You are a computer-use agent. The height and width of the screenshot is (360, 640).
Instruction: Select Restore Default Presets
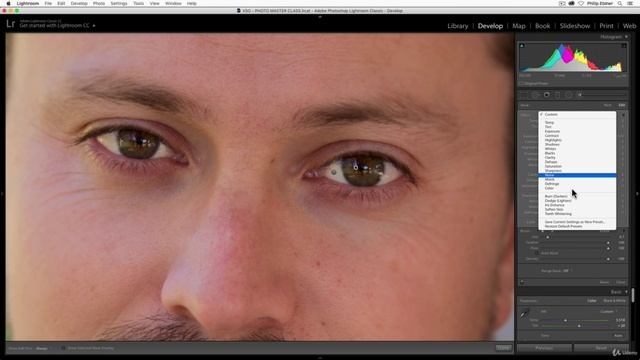(x=577, y=226)
